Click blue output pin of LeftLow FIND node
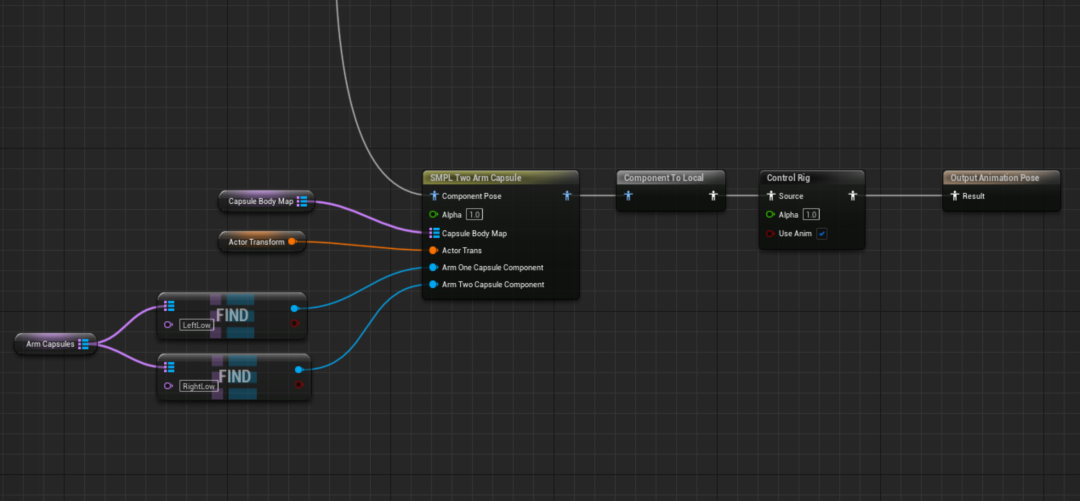Viewport: 1080px width, 501px height. [294, 308]
